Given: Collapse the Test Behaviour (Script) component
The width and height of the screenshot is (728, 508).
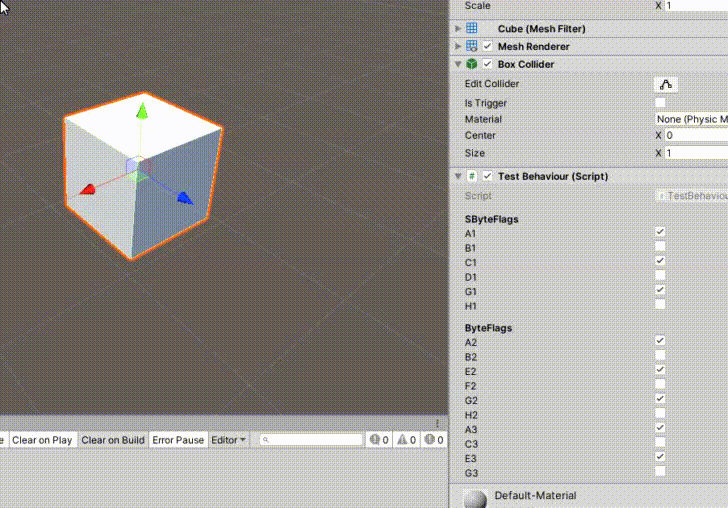Looking at the screenshot, I should pos(458,176).
